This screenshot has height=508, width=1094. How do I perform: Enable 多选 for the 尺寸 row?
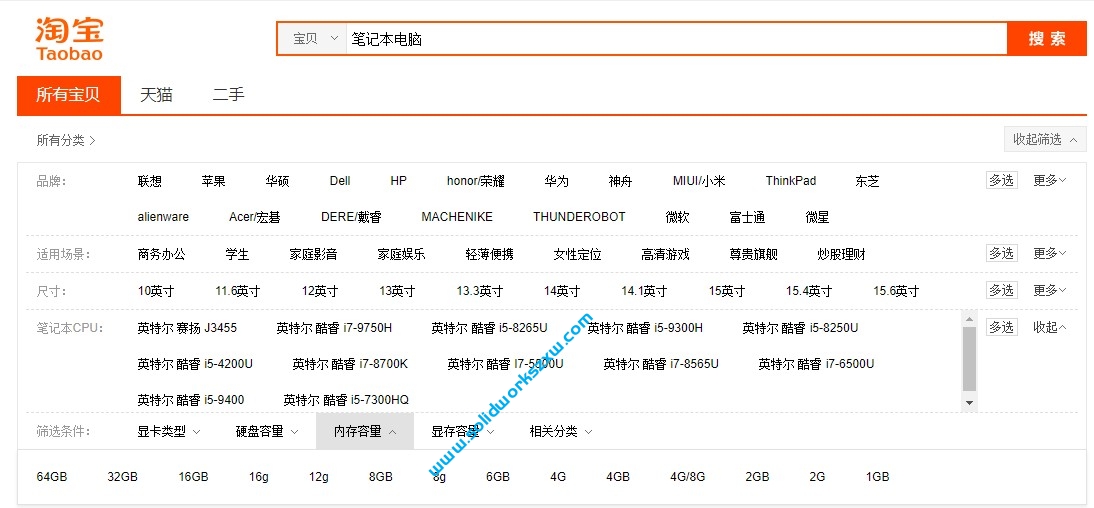(x=1001, y=290)
